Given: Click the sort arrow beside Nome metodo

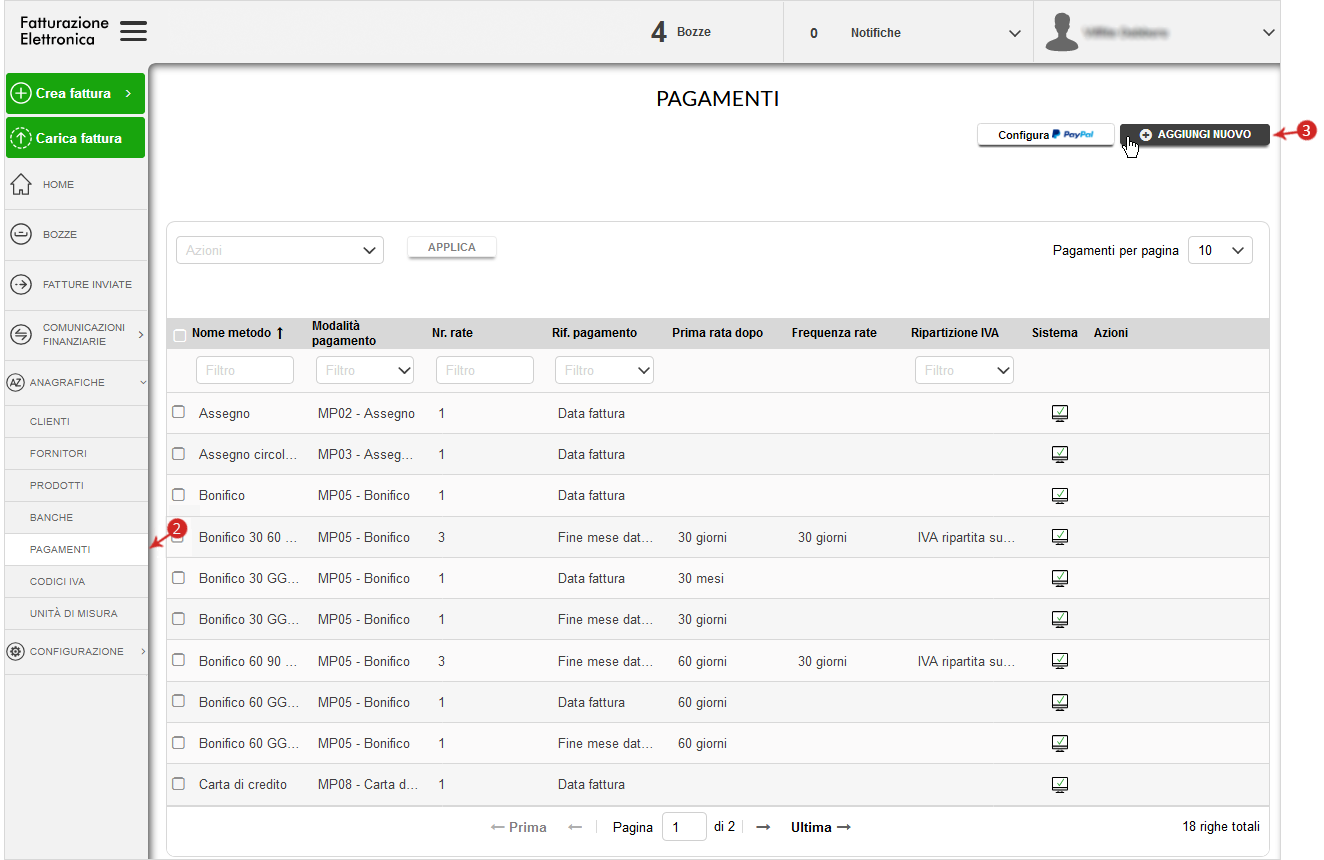Looking at the screenshot, I should [x=280, y=333].
